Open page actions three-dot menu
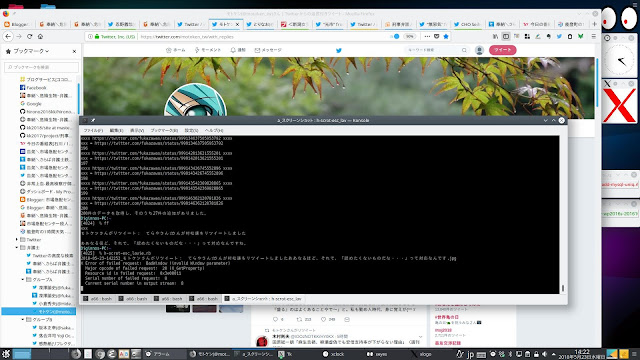The image size is (640, 360). pyautogui.click(x=427, y=36)
